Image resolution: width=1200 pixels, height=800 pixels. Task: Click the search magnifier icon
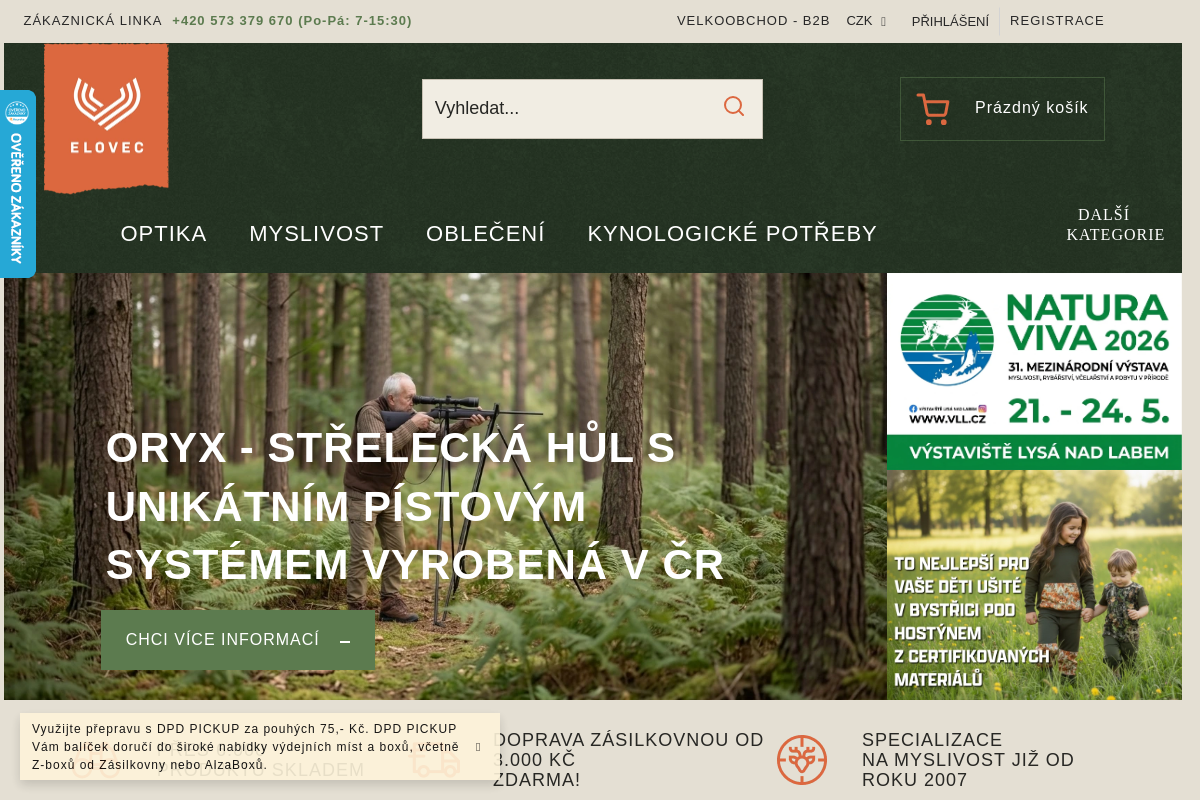(x=734, y=107)
